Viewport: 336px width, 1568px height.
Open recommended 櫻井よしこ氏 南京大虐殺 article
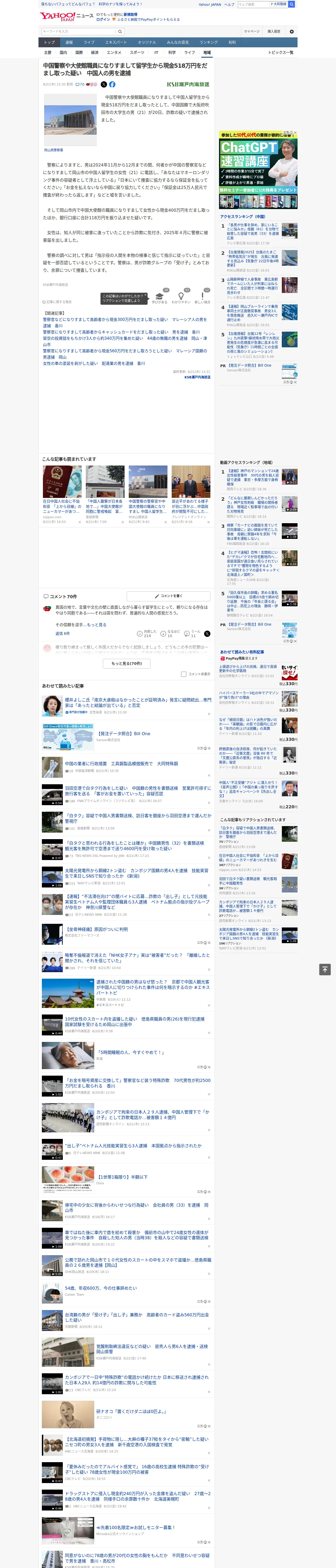[x=138, y=702]
